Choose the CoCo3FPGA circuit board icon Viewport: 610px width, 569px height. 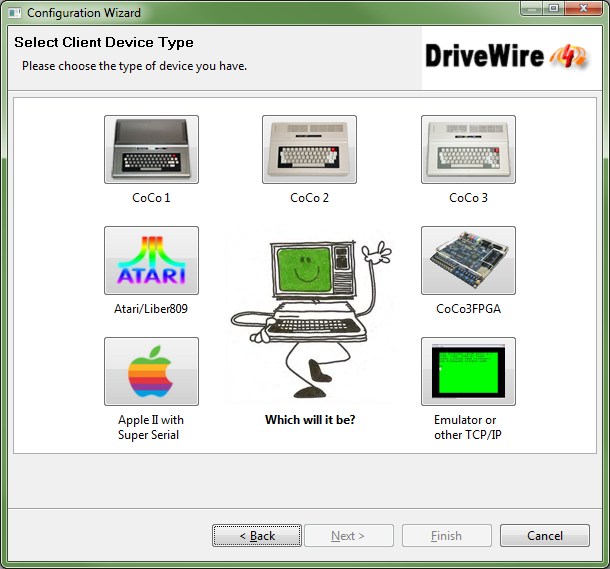point(468,260)
